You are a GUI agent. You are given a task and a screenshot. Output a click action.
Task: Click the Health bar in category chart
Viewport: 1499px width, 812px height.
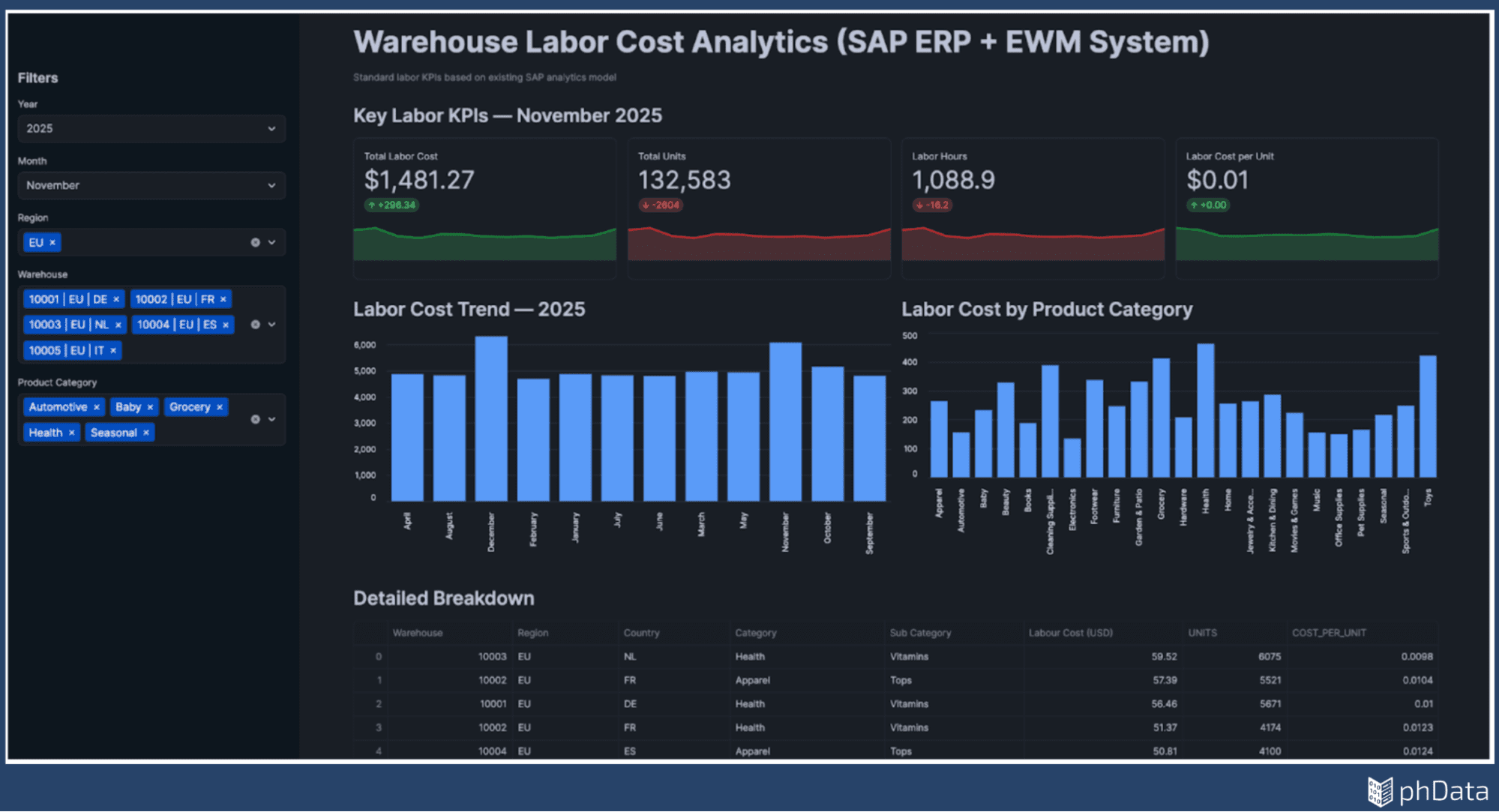point(1205,410)
